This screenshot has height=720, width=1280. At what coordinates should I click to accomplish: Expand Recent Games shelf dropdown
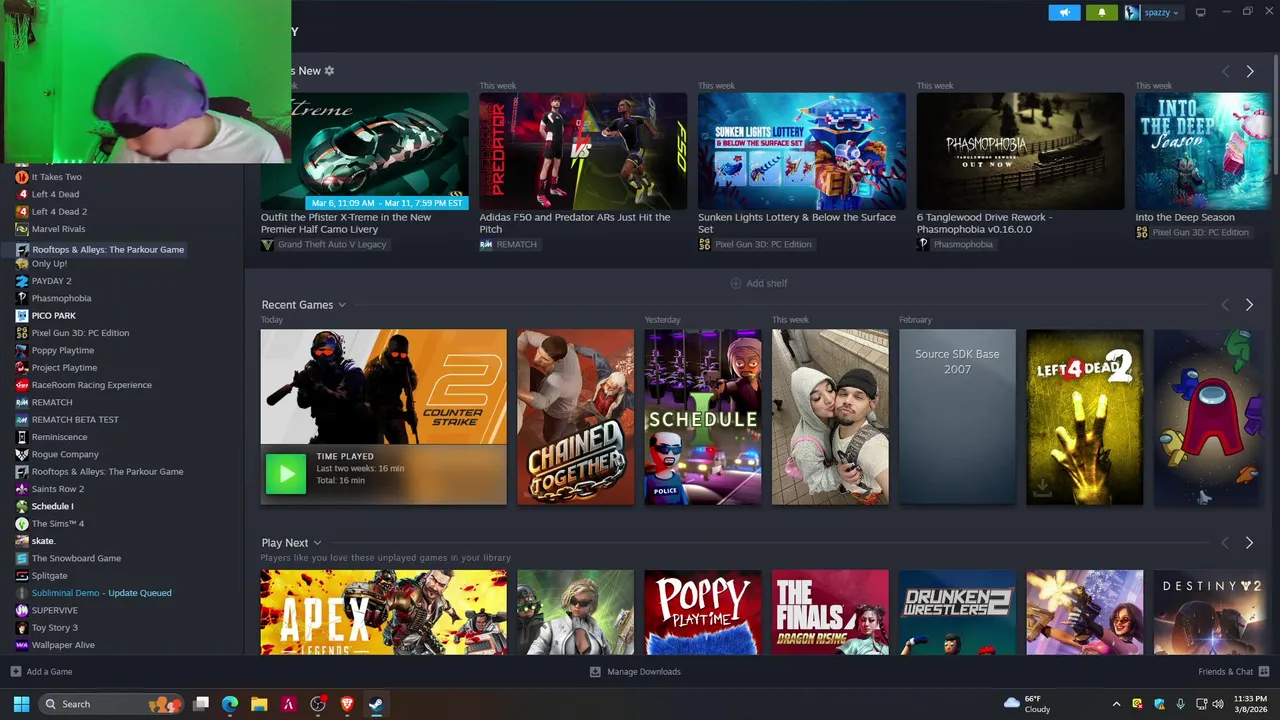(x=342, y=305)
